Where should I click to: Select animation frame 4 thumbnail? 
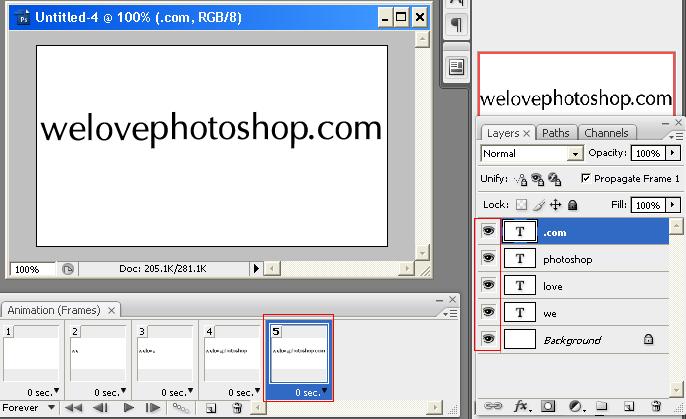point(232,353)
